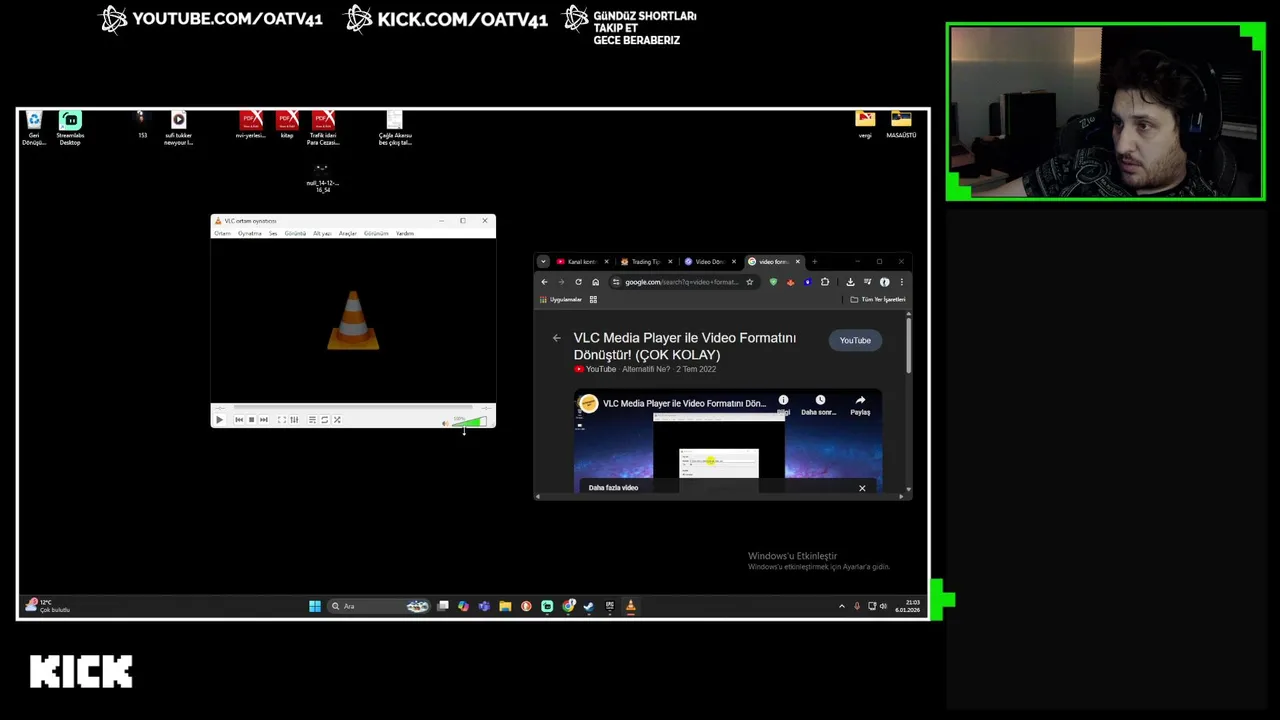
Task: Mute VLC using speaker icon
Action: point(446,423)
